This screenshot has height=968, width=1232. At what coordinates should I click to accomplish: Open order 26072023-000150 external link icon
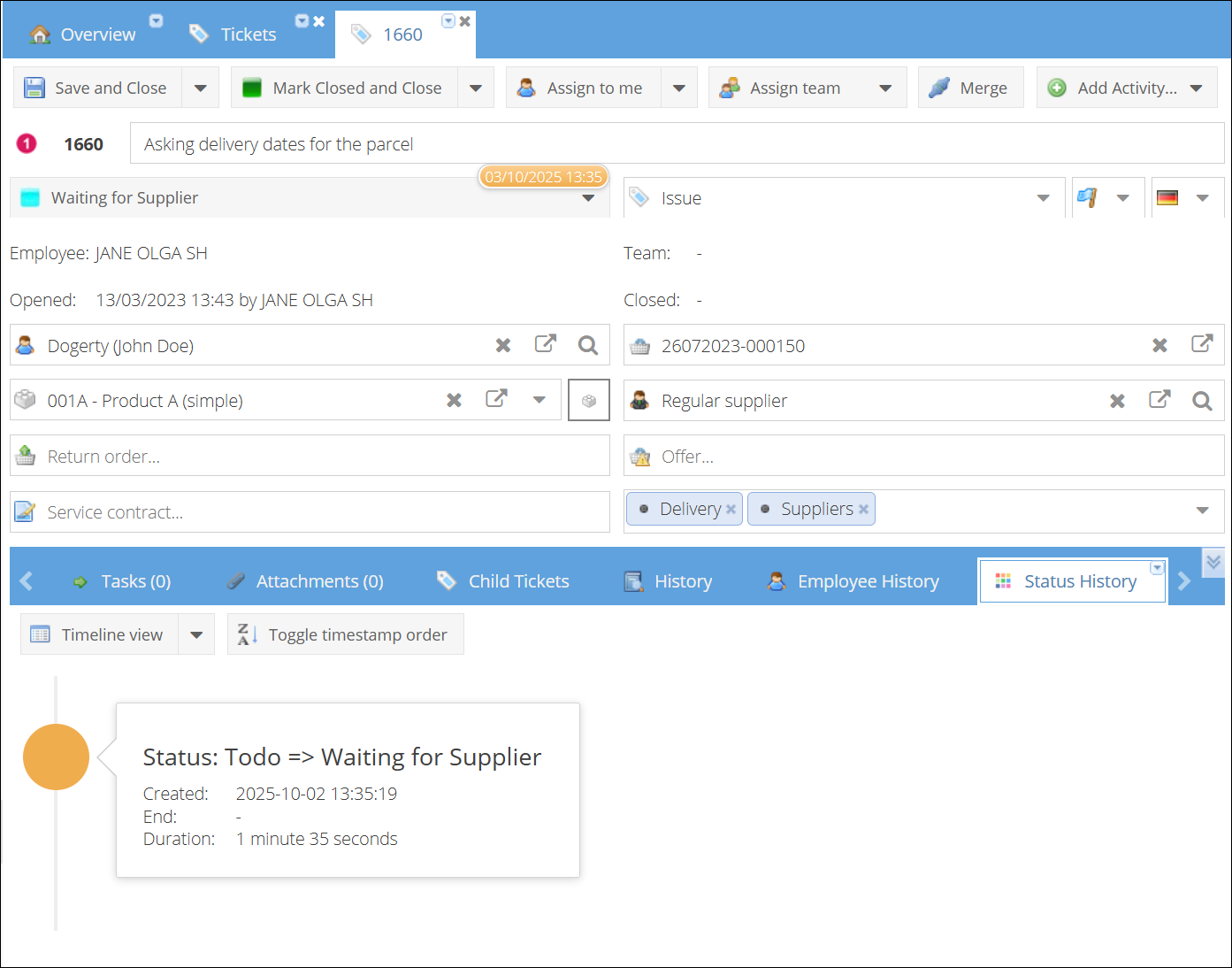coord(1201,345)
